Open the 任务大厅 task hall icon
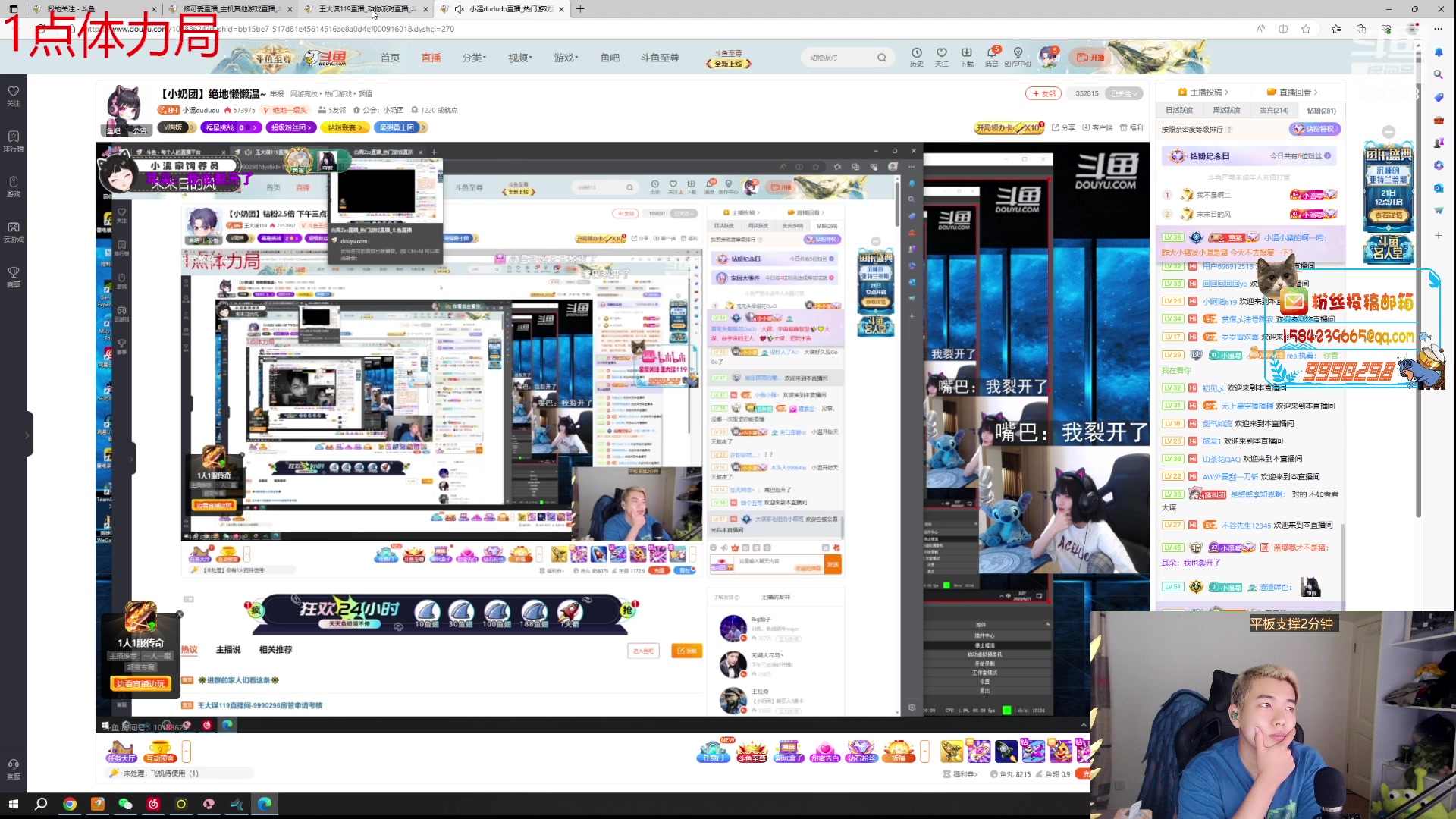Image resolution: width=1456 pixels, height=819 pixels. click(121, 752)
